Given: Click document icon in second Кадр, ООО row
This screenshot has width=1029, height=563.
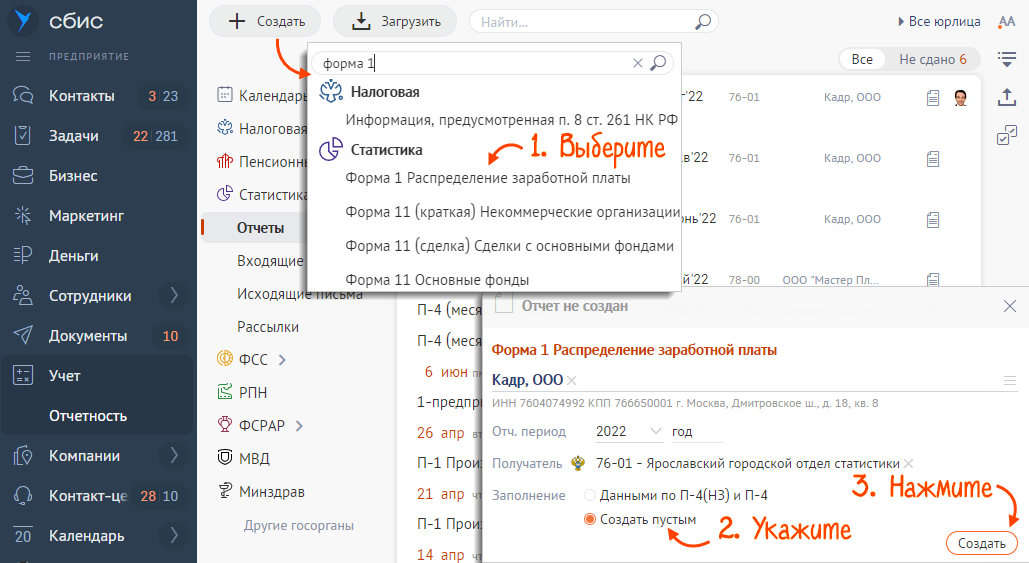Looking at the screenshot, I should 933,159.
